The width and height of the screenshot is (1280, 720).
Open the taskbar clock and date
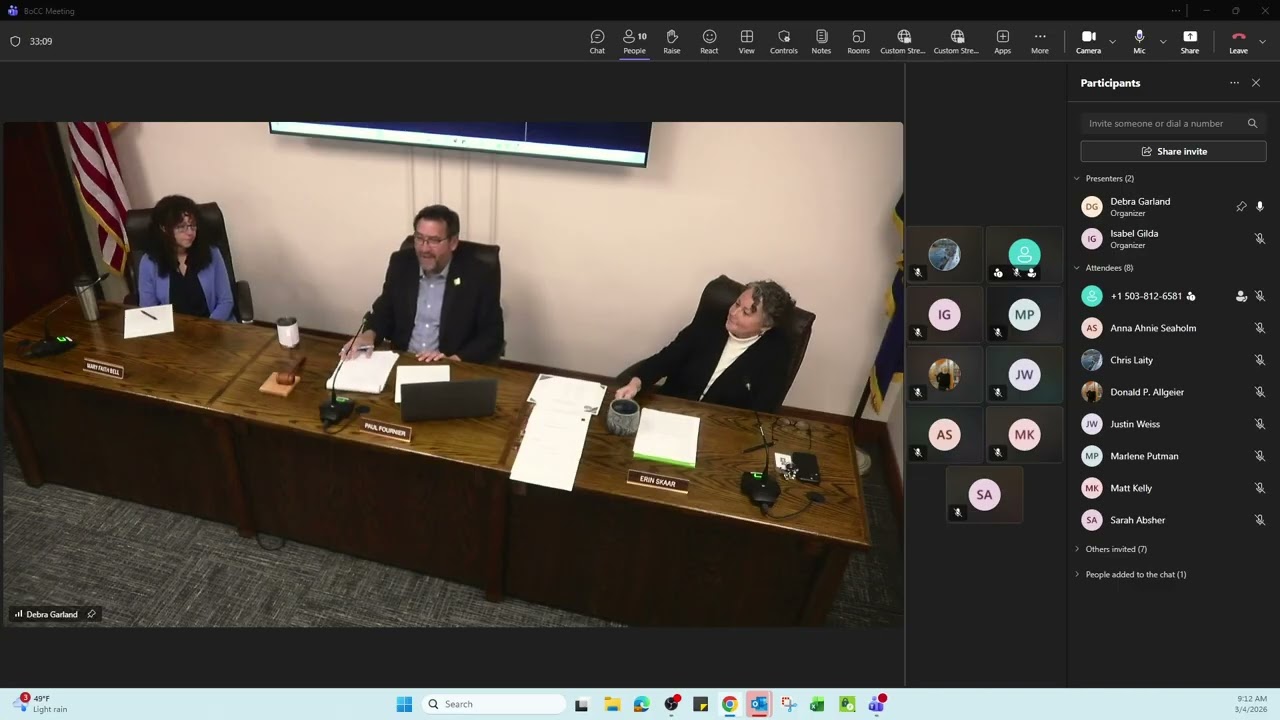tap(1252, 704)
